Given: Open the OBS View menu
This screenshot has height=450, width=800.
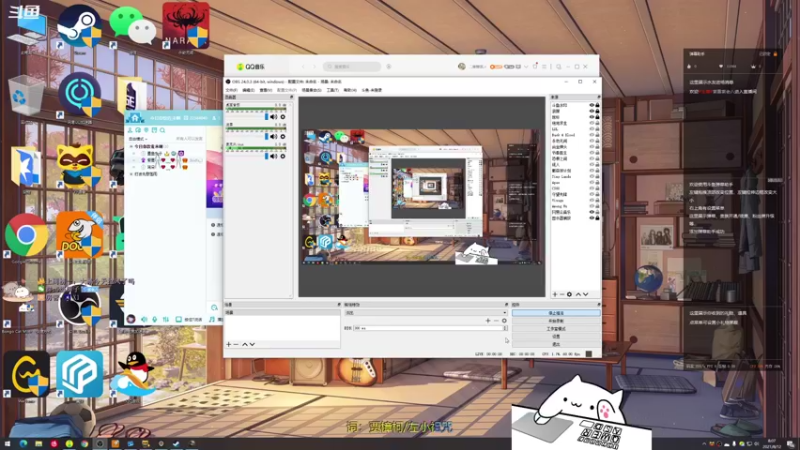Looking at the screenshot, I should [265, 90].
